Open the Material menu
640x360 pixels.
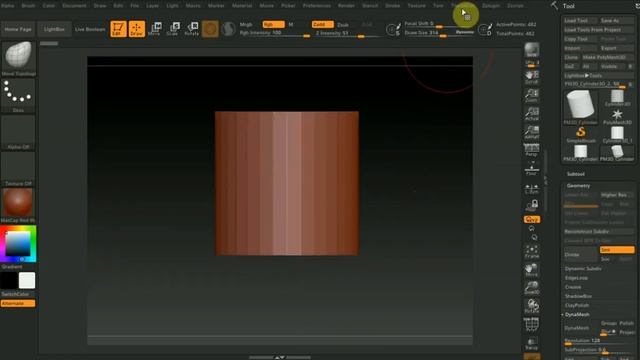pos(242,6)
